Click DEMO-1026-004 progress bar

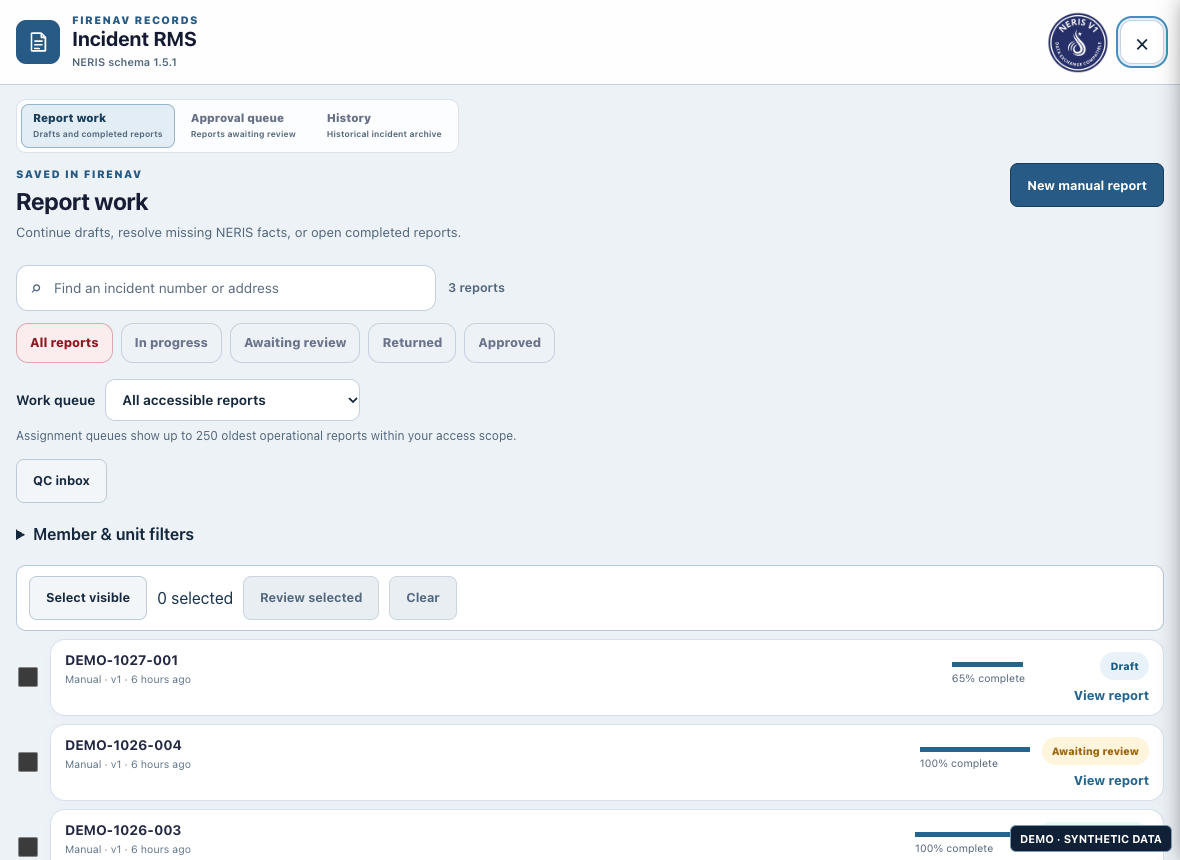pos(975,749)
